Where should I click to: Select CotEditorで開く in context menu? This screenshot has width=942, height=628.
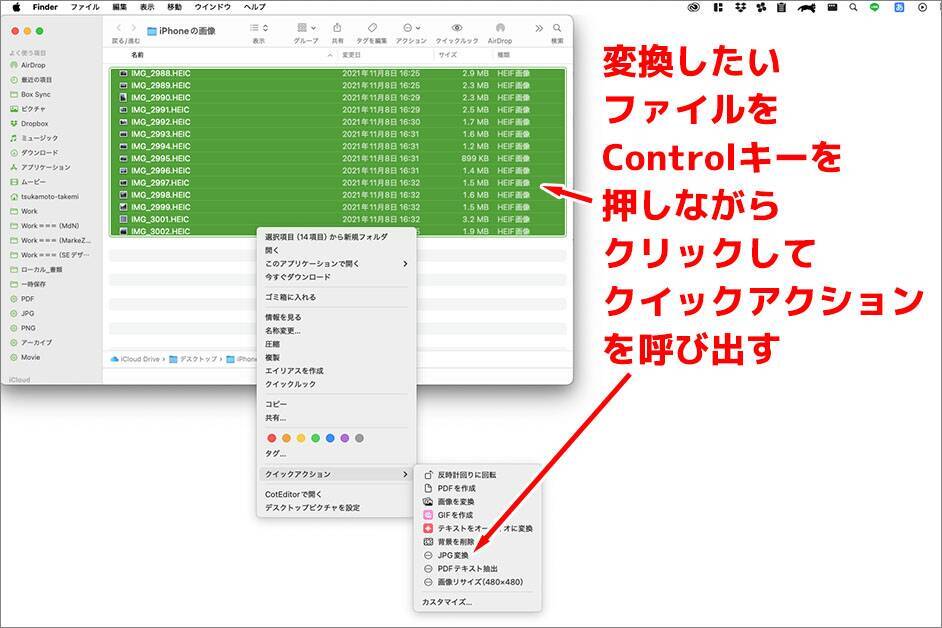[x=294, y=494]
